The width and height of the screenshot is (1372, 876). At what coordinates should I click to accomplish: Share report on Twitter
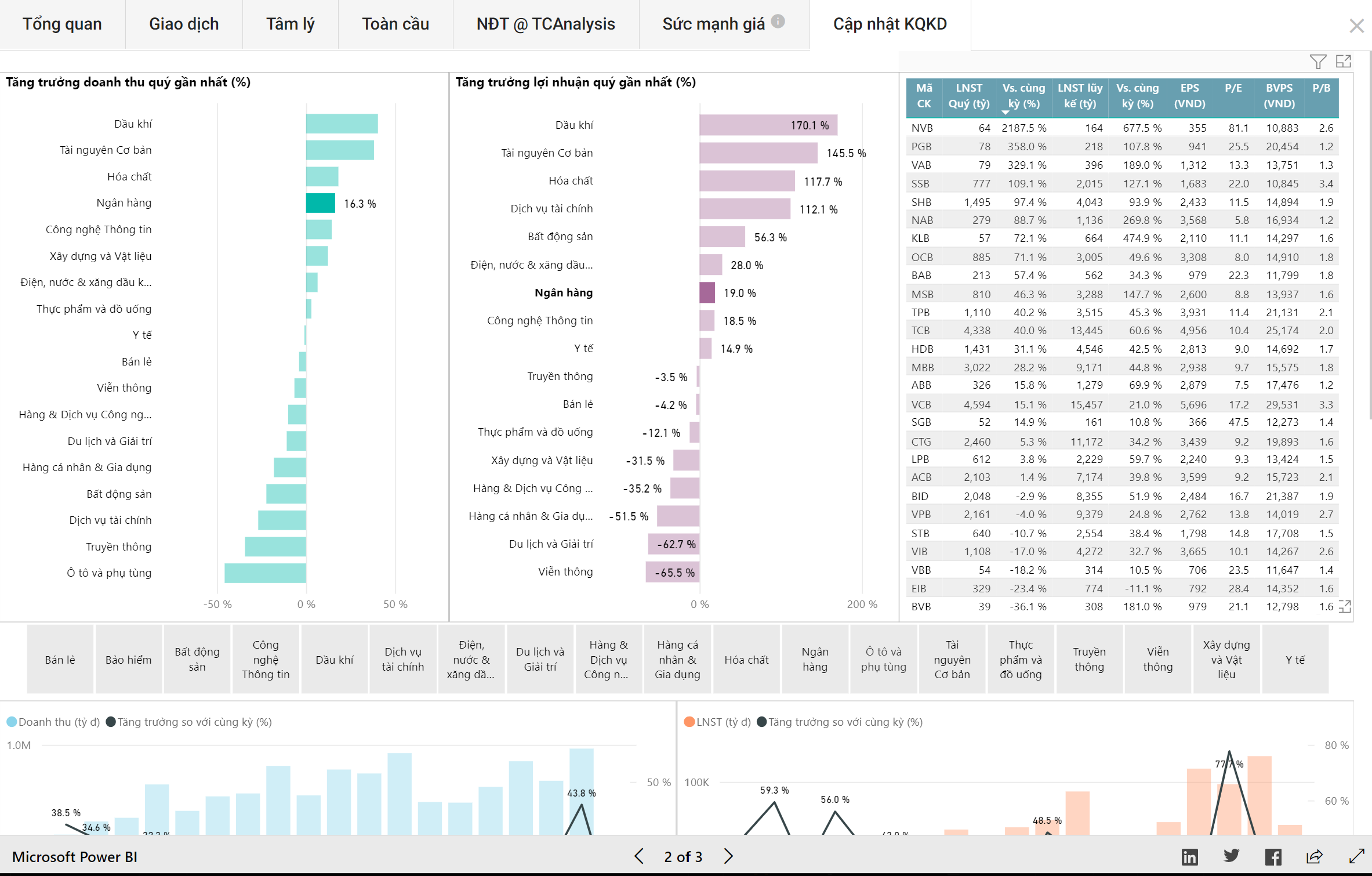1231,856
